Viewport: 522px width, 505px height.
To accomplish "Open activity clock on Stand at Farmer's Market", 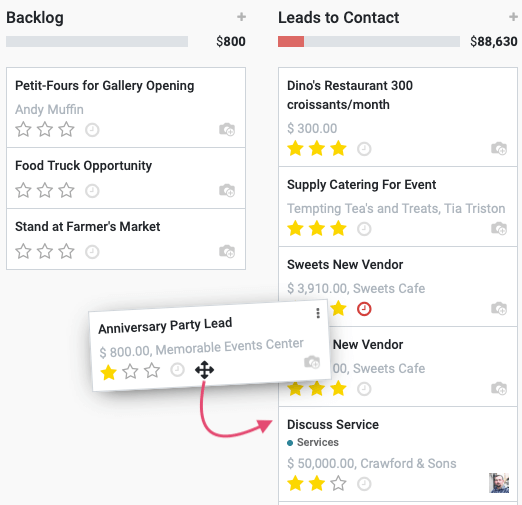I will tap(92, 252).
